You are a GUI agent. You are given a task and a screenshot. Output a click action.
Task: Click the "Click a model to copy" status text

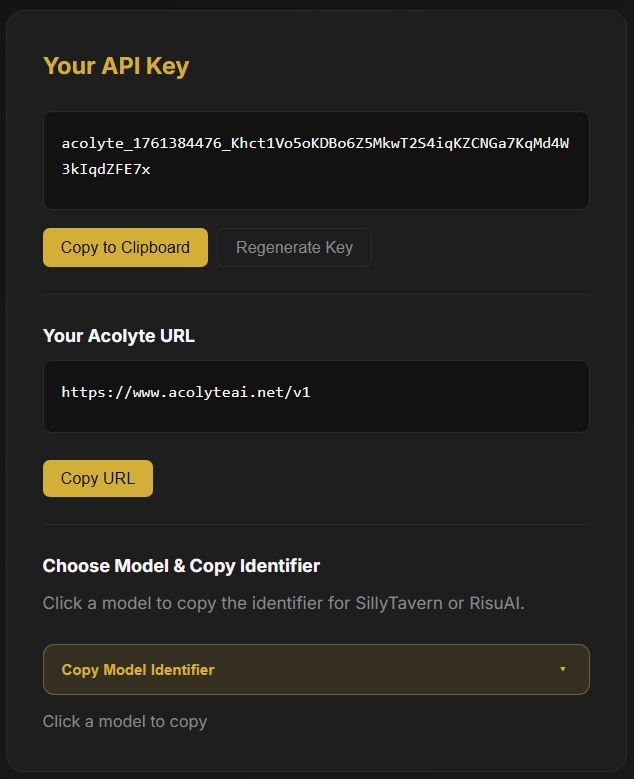point(125,721)
